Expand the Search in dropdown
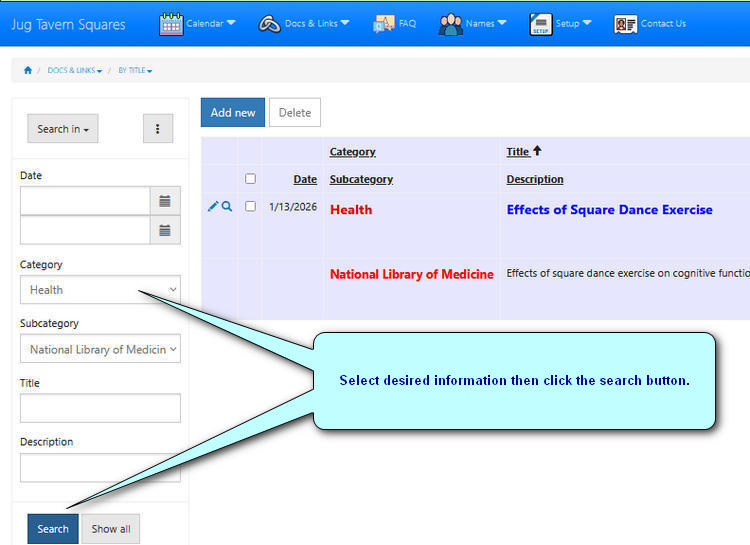The height and width of the screenshot is (545, 750). pos(62,129)
